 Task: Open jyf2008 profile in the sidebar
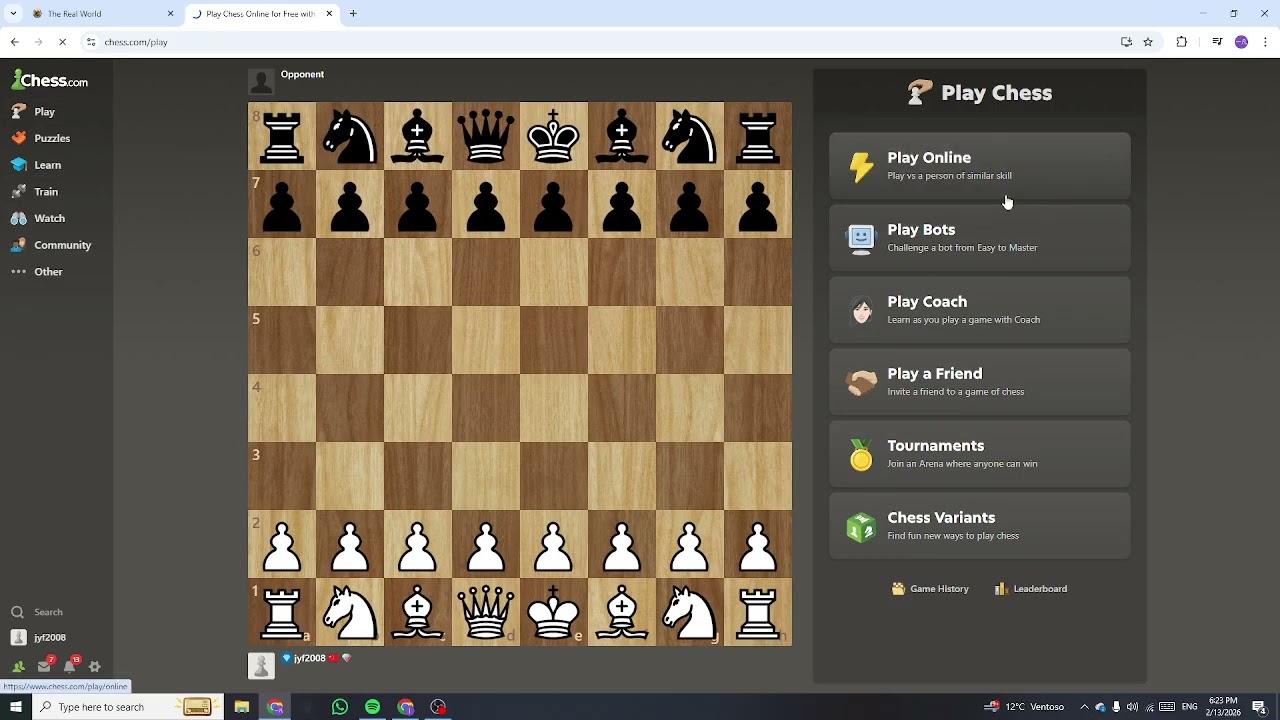click(x=56, y=638)
